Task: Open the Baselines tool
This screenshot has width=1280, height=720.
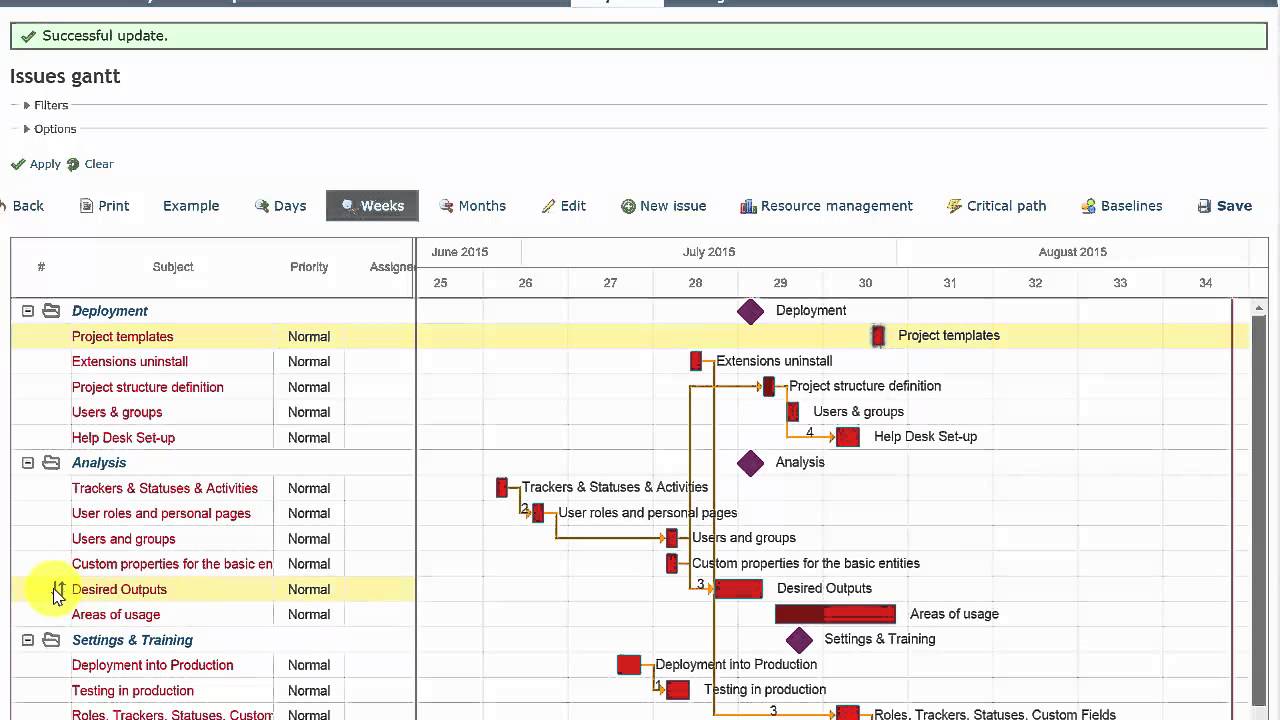Action: [x=1121, y=206]
